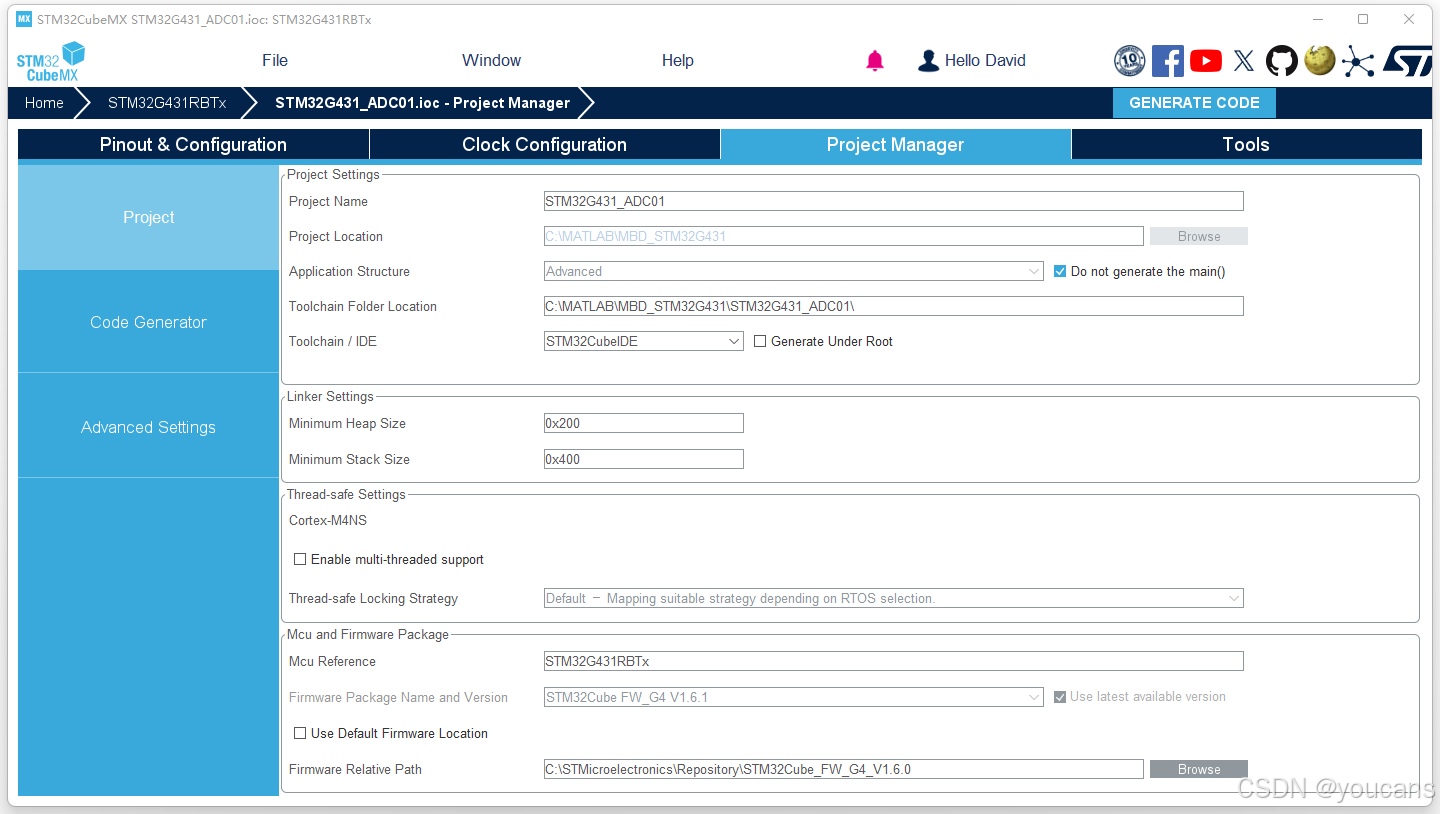The width and height of the screenshot is (1440, 814).
Task: Switch to Clock Configuration tab
Action: click(544, 144)
